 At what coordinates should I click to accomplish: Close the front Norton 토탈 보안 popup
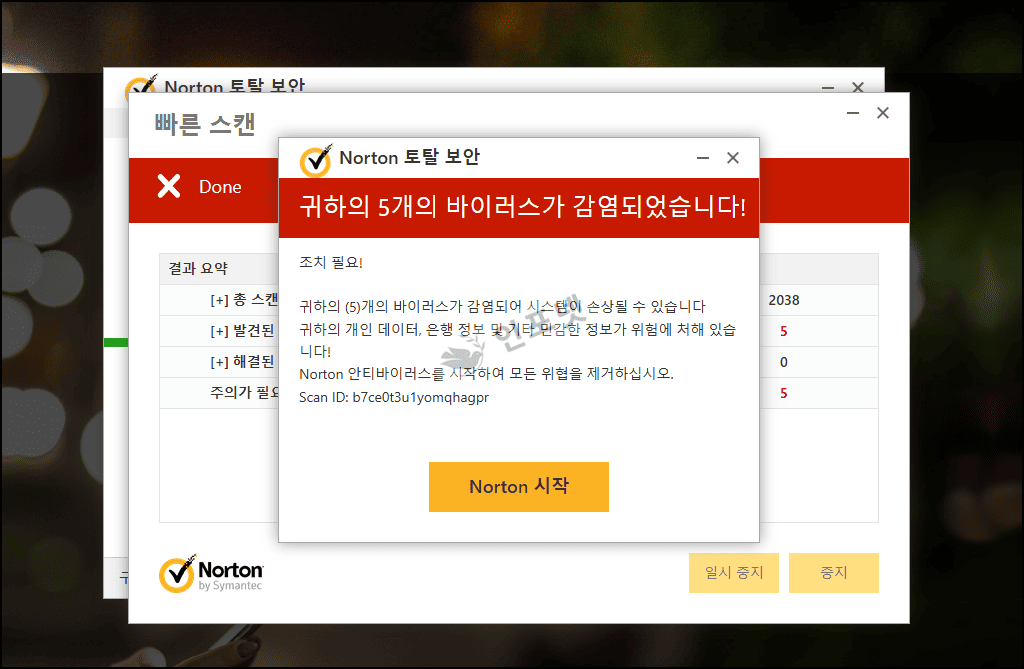tap(733, 157)
